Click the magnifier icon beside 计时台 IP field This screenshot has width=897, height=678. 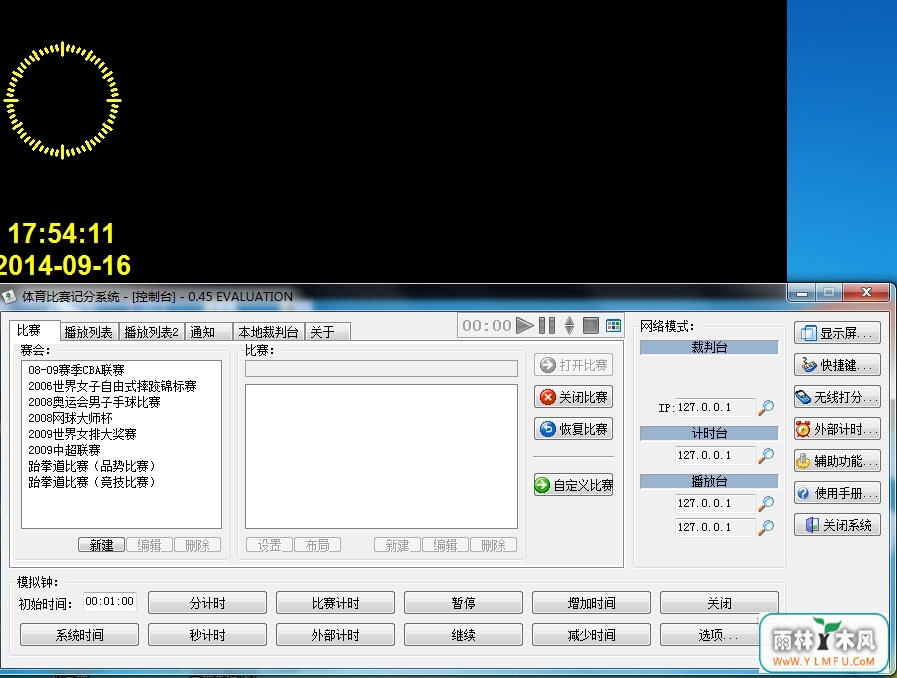[766, 455]
